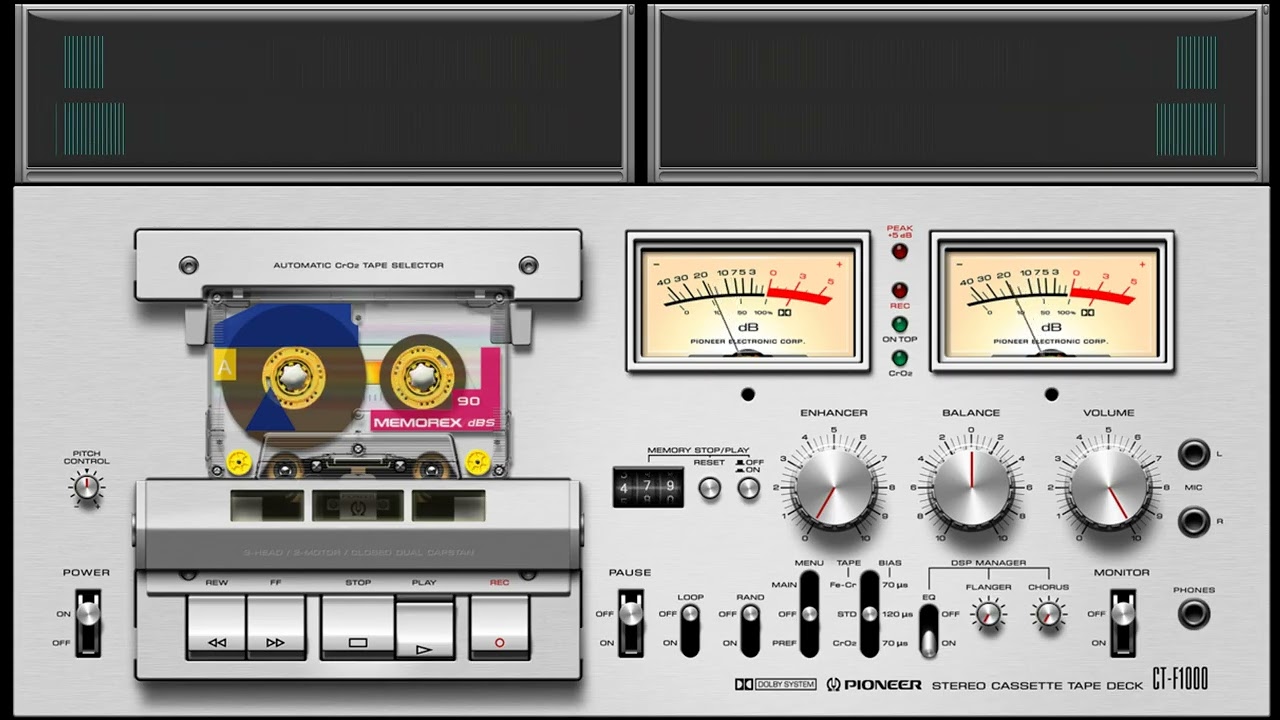Click the REC indicator light

900,291
